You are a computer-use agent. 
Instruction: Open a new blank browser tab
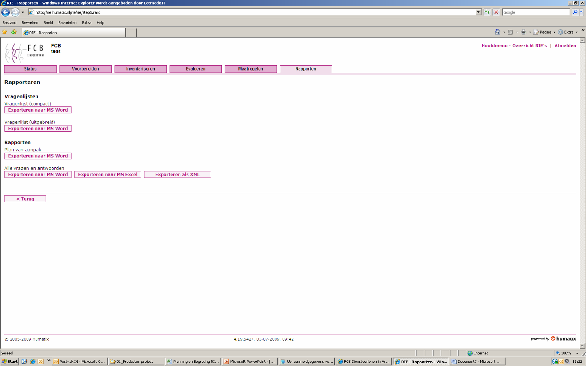[131, 33]
